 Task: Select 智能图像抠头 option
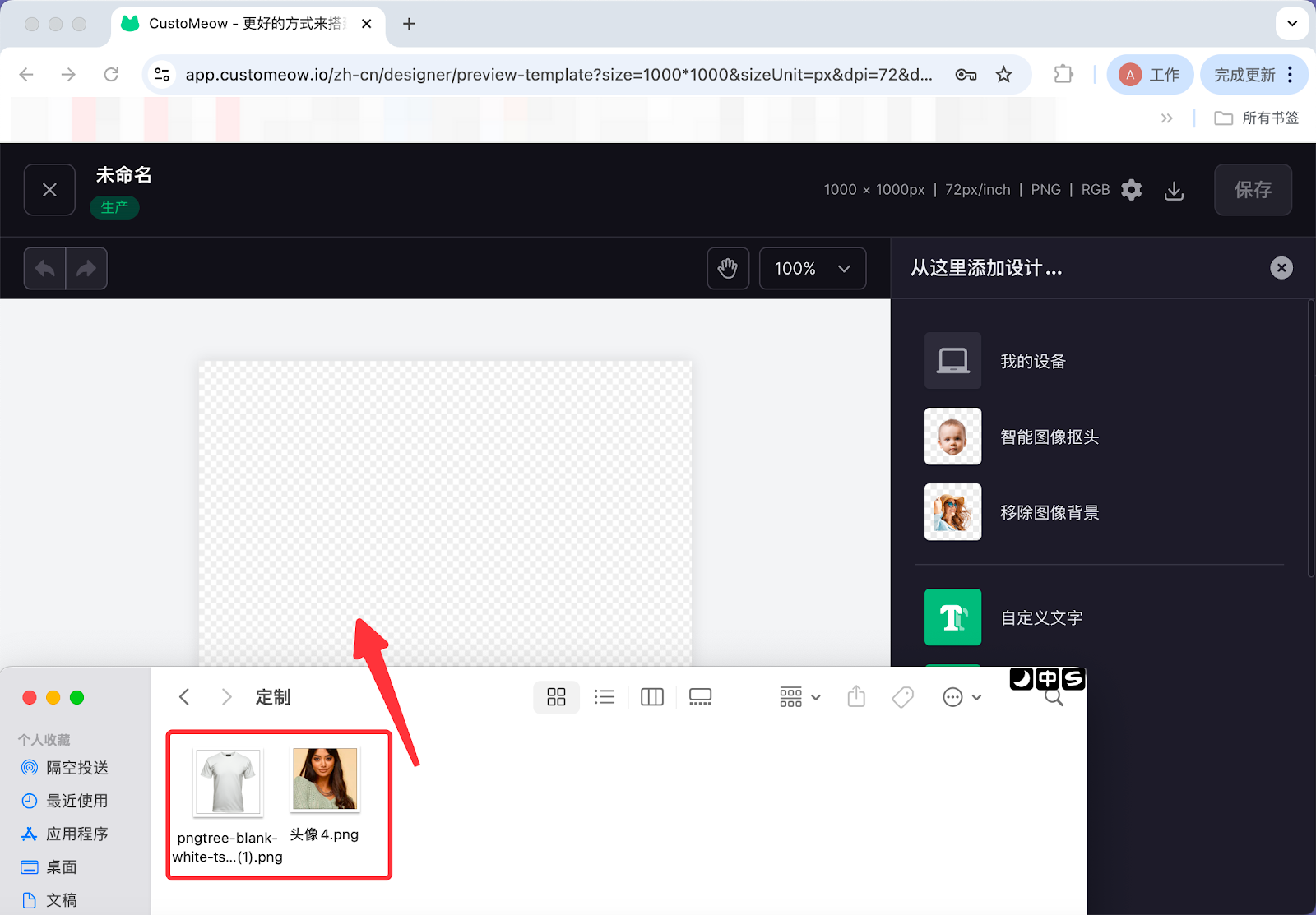tap(1049, 437)
